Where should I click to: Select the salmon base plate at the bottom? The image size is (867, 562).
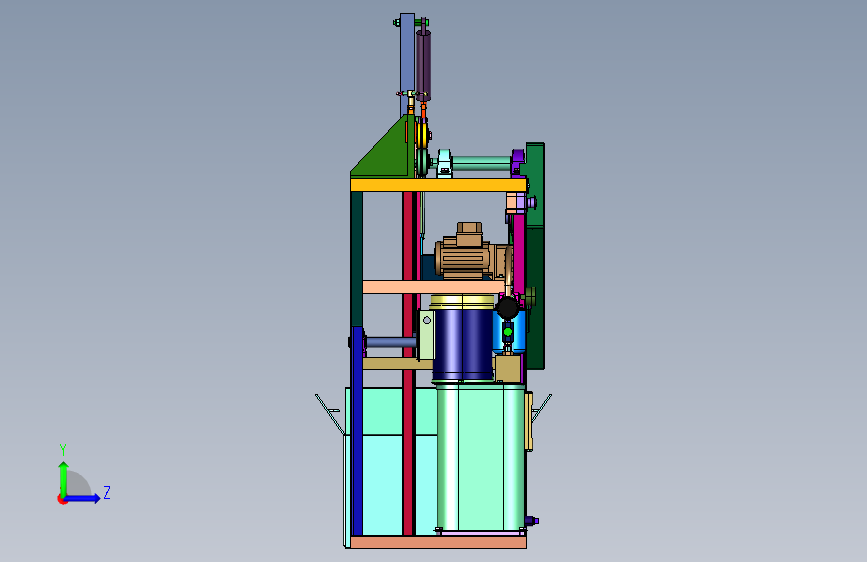click(438, 542)
